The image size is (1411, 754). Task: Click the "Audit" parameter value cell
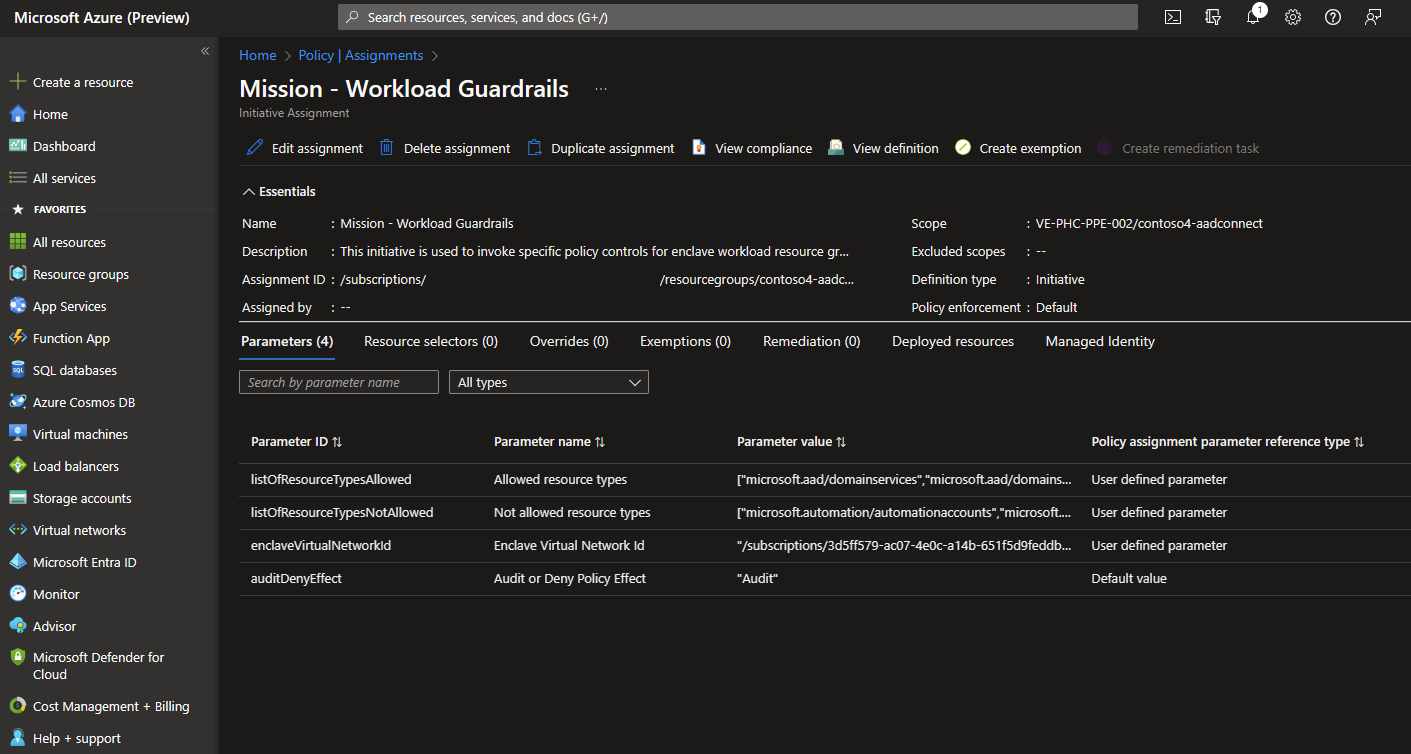[x=757, y=579]
